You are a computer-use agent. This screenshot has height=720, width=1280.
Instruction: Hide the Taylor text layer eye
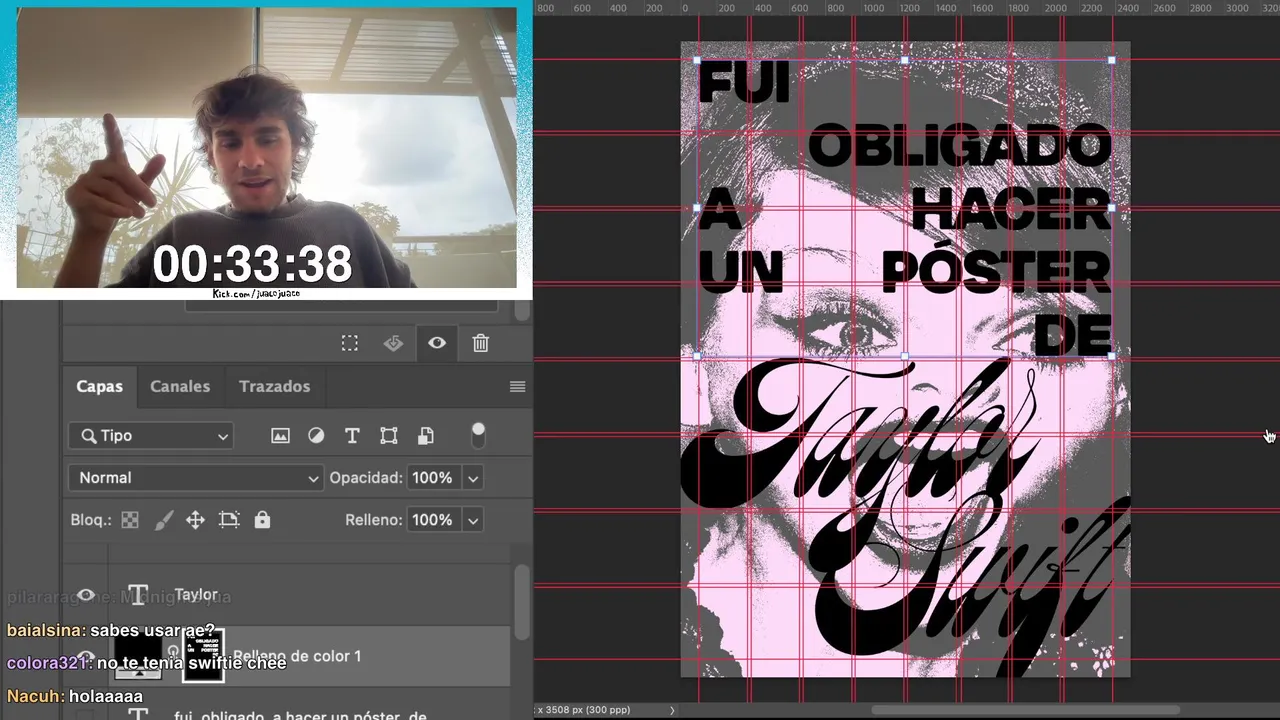(x=87, y=595)
